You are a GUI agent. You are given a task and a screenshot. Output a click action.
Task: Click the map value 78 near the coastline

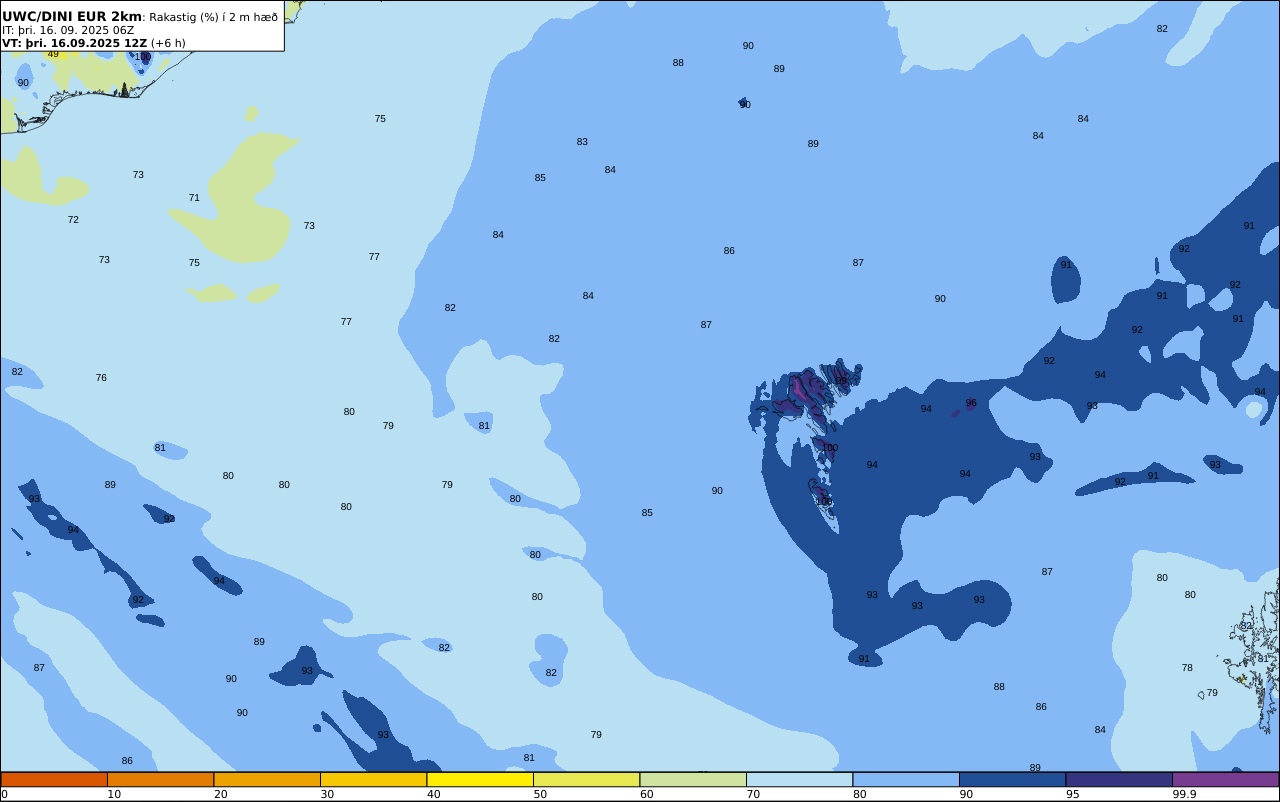point(1187,668)
